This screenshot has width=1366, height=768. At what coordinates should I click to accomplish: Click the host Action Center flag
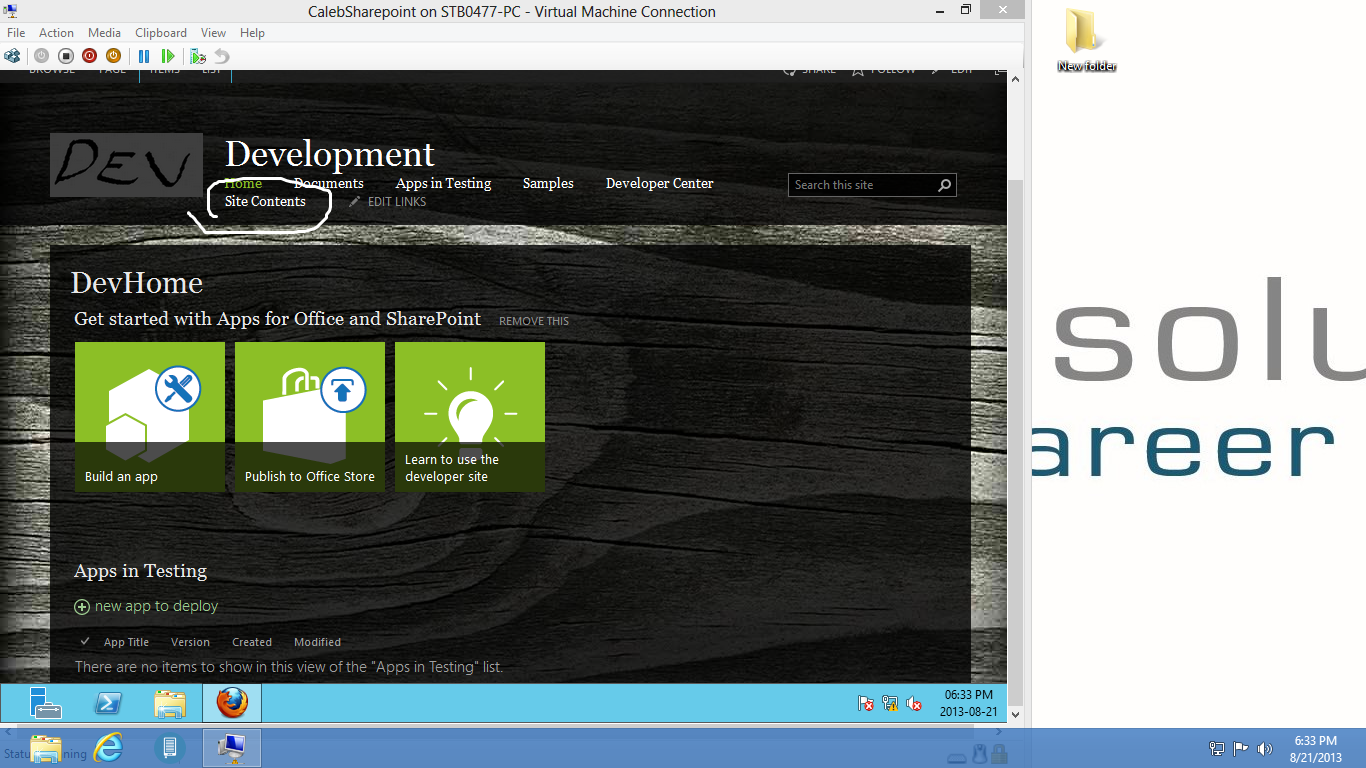(1241, 749)
